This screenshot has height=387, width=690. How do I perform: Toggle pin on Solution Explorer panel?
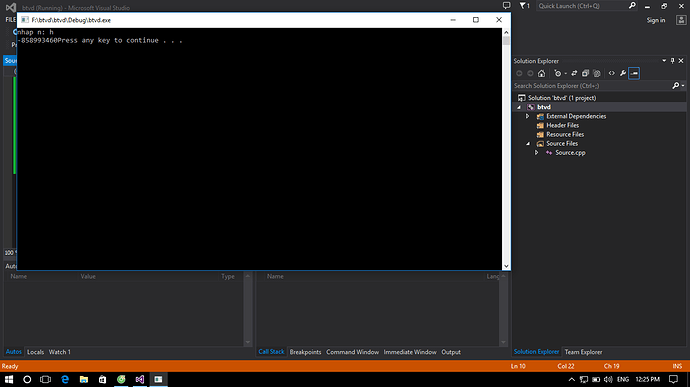point(672,61)
